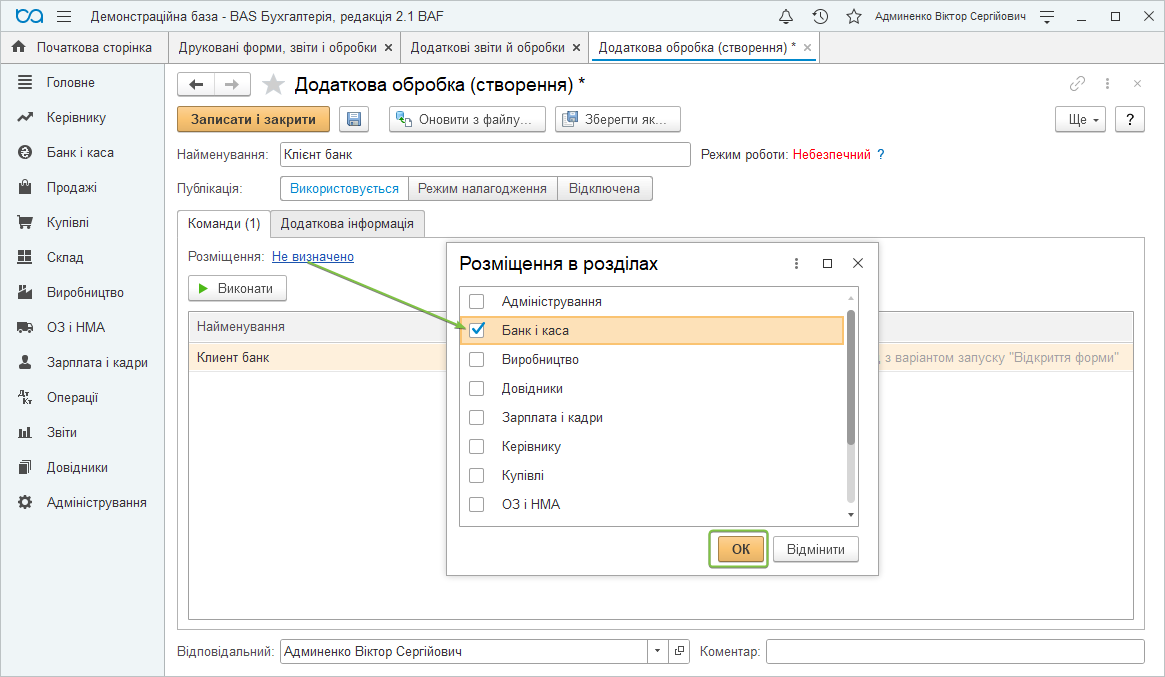
Task: Click the Коментар input field
Action: pos(954,651)
